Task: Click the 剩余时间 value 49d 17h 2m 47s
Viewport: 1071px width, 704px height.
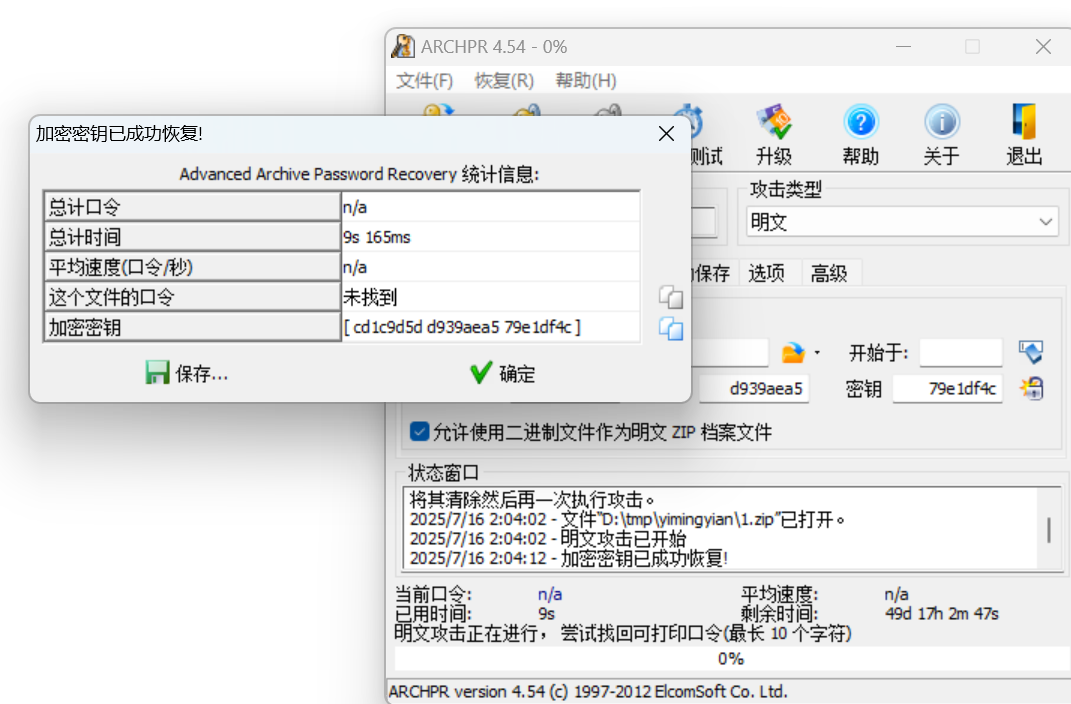Action: (942, 613)
